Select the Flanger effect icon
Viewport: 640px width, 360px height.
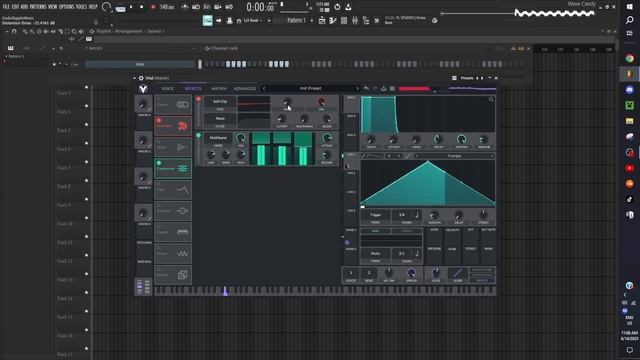(x=182, y=232)
